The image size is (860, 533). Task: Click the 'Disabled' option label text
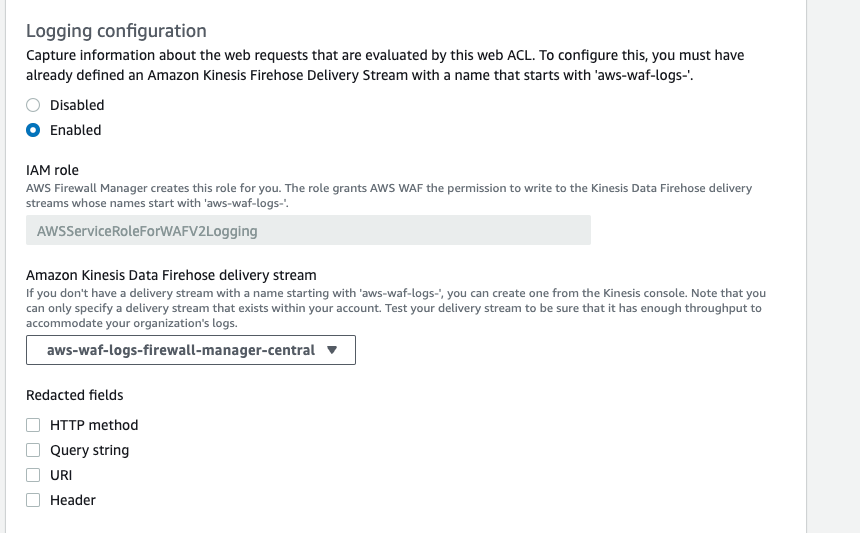pyautogui.click(x=77, y=105)
